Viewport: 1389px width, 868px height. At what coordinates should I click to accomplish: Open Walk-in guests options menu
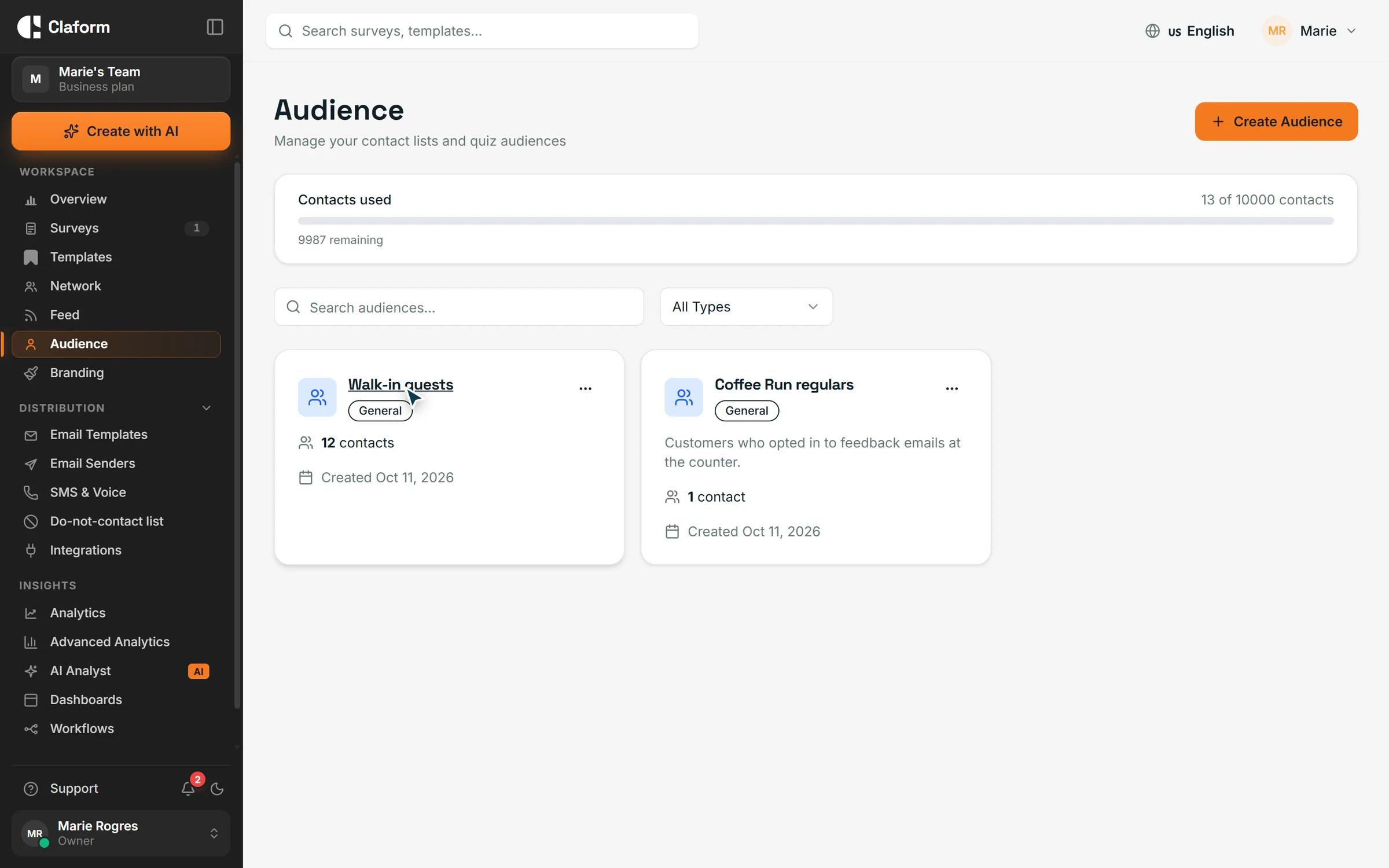point(585,388)
